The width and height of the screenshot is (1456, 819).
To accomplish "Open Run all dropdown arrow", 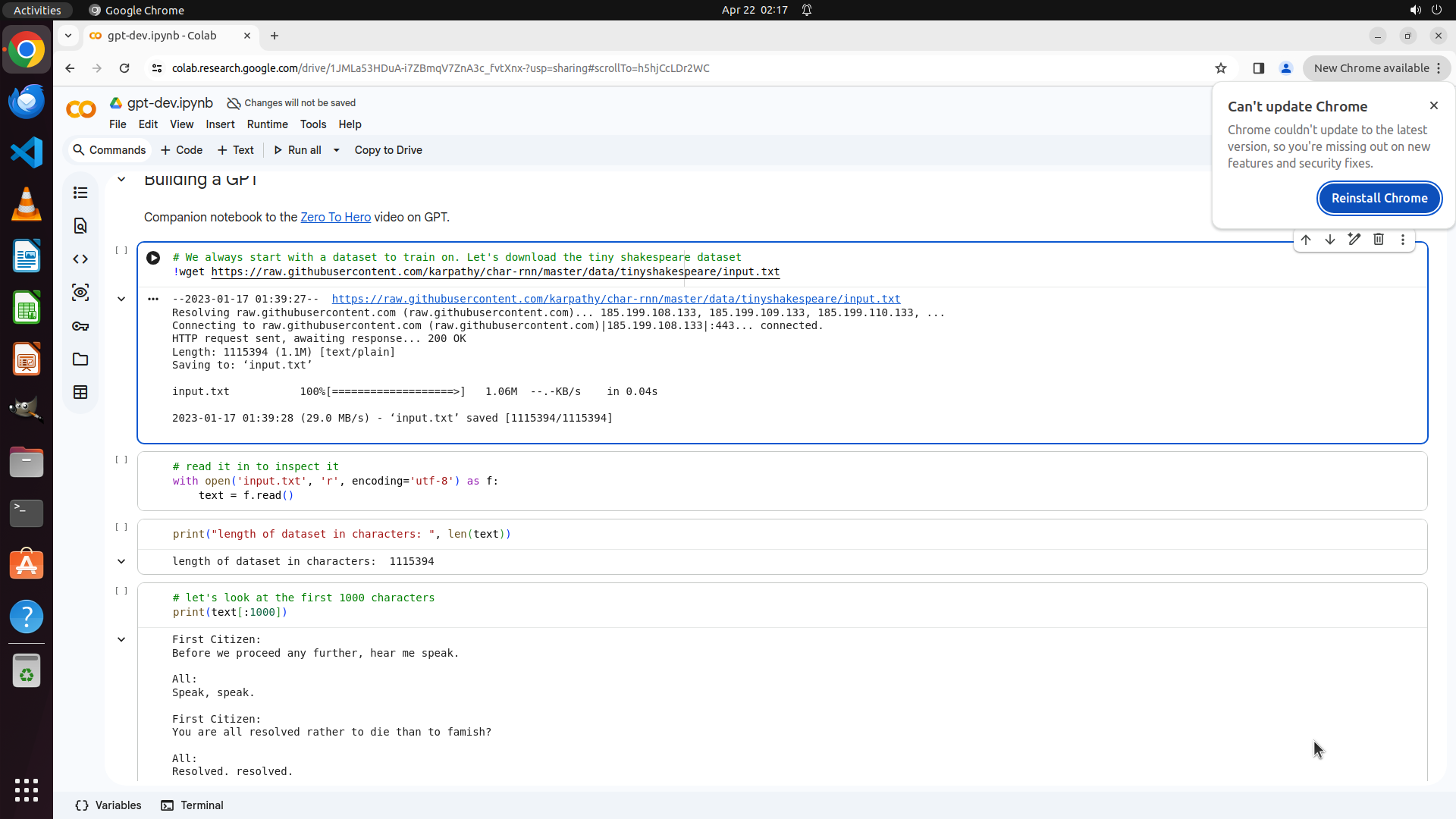I will point(337,150).
